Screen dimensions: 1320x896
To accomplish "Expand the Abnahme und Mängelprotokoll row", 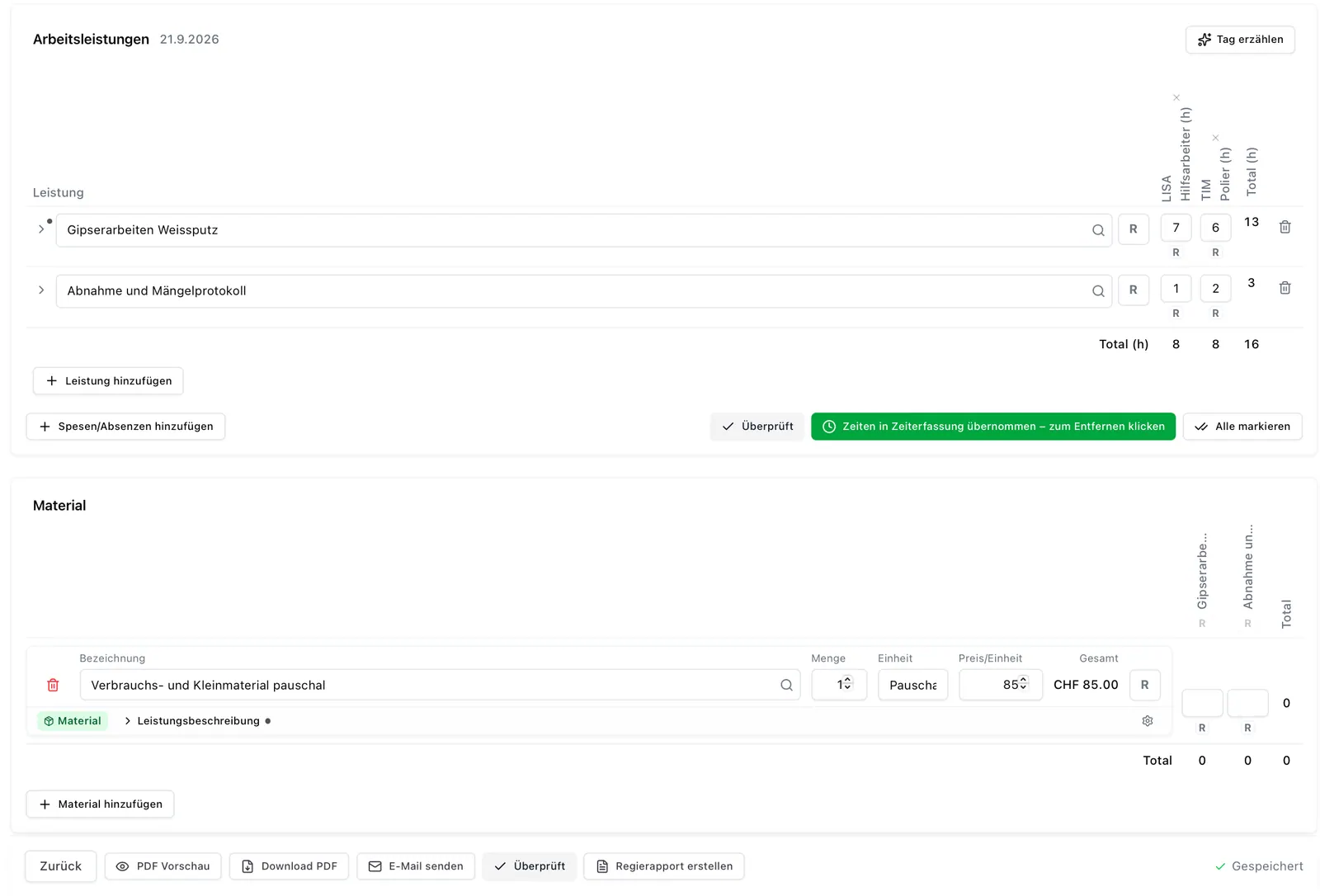I will click(41, 290).
